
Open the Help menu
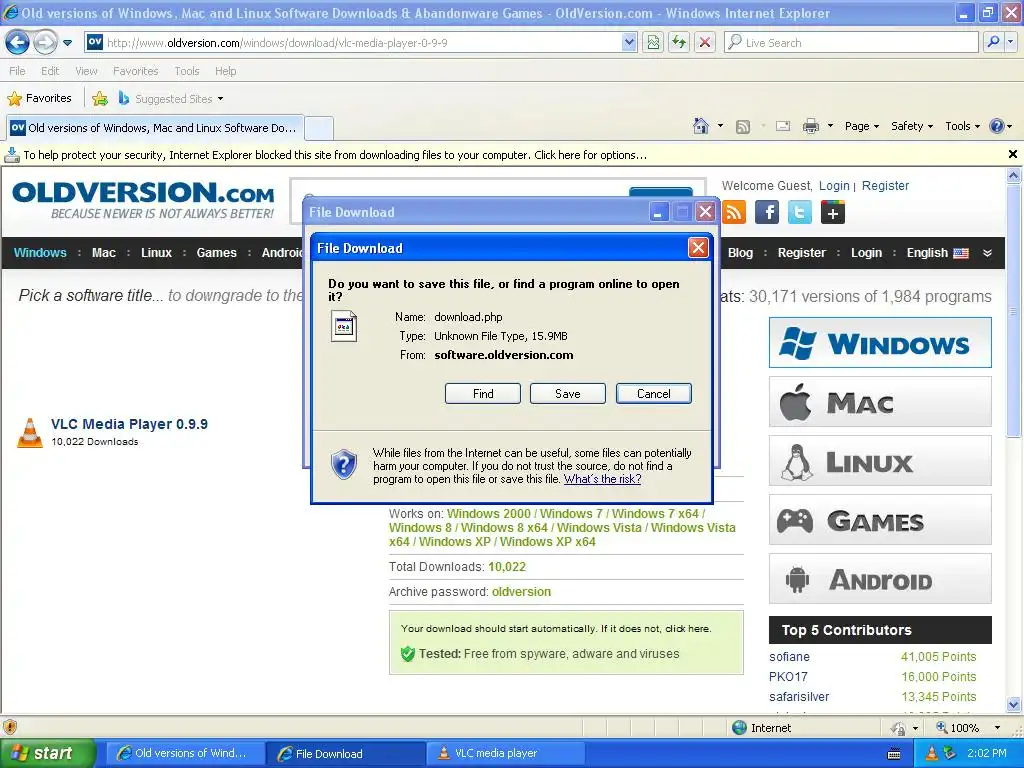click(x=225, y=71)
